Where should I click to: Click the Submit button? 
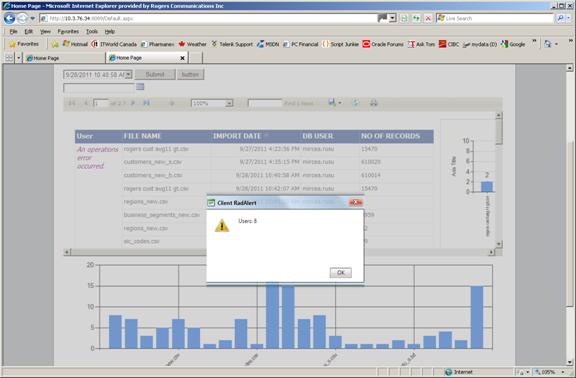point(155,75)
